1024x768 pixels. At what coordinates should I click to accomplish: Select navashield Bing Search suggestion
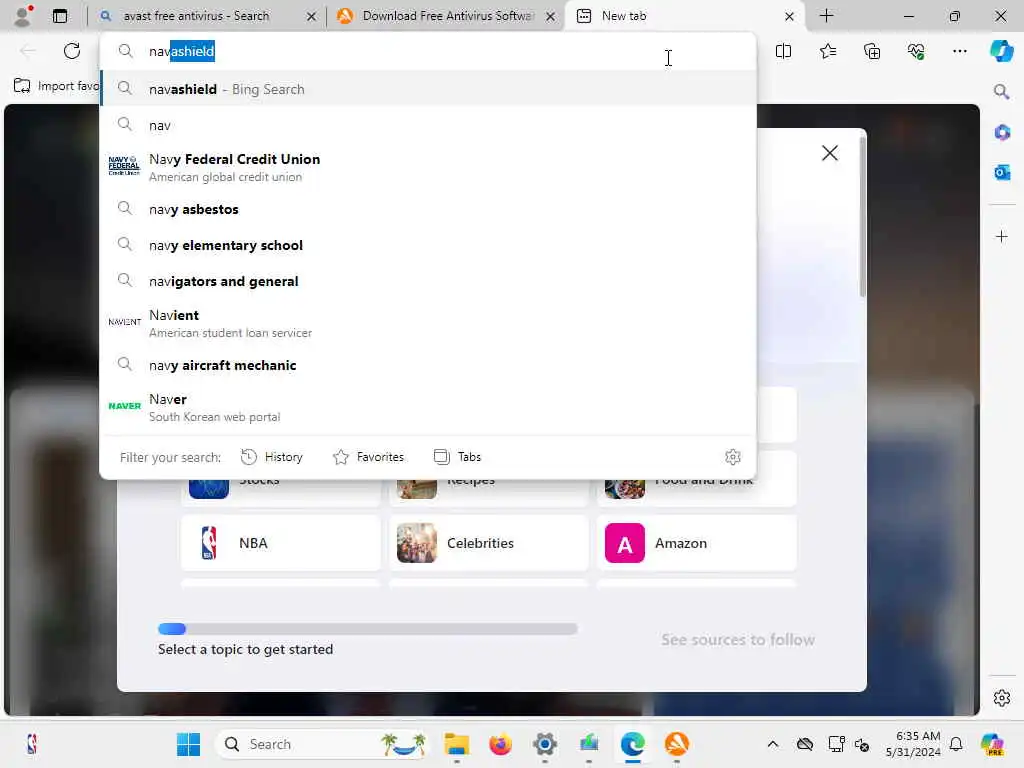click(428, 89)
